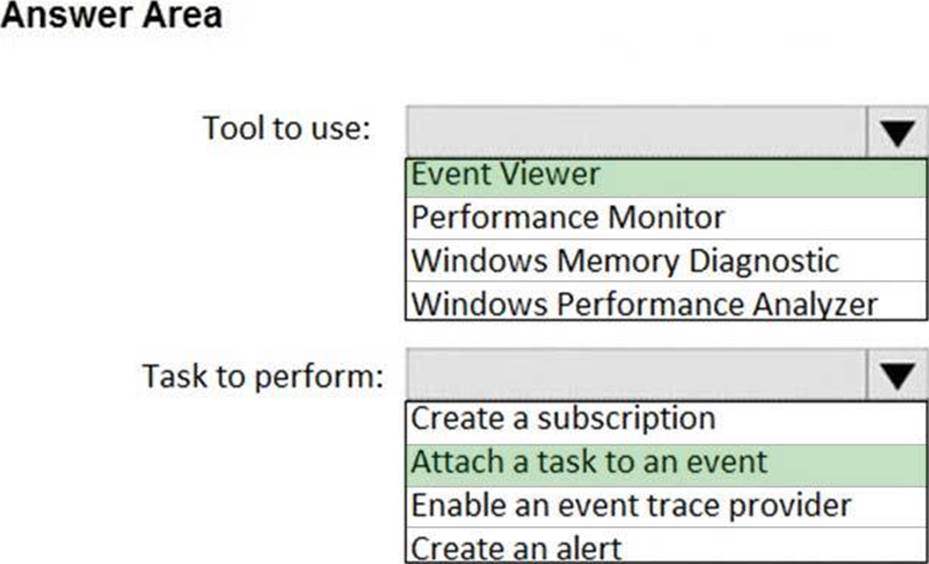The image size is (929, 564).
Task: Pick the Windows Memory Diagnostic option
Action: pos(624,260)
